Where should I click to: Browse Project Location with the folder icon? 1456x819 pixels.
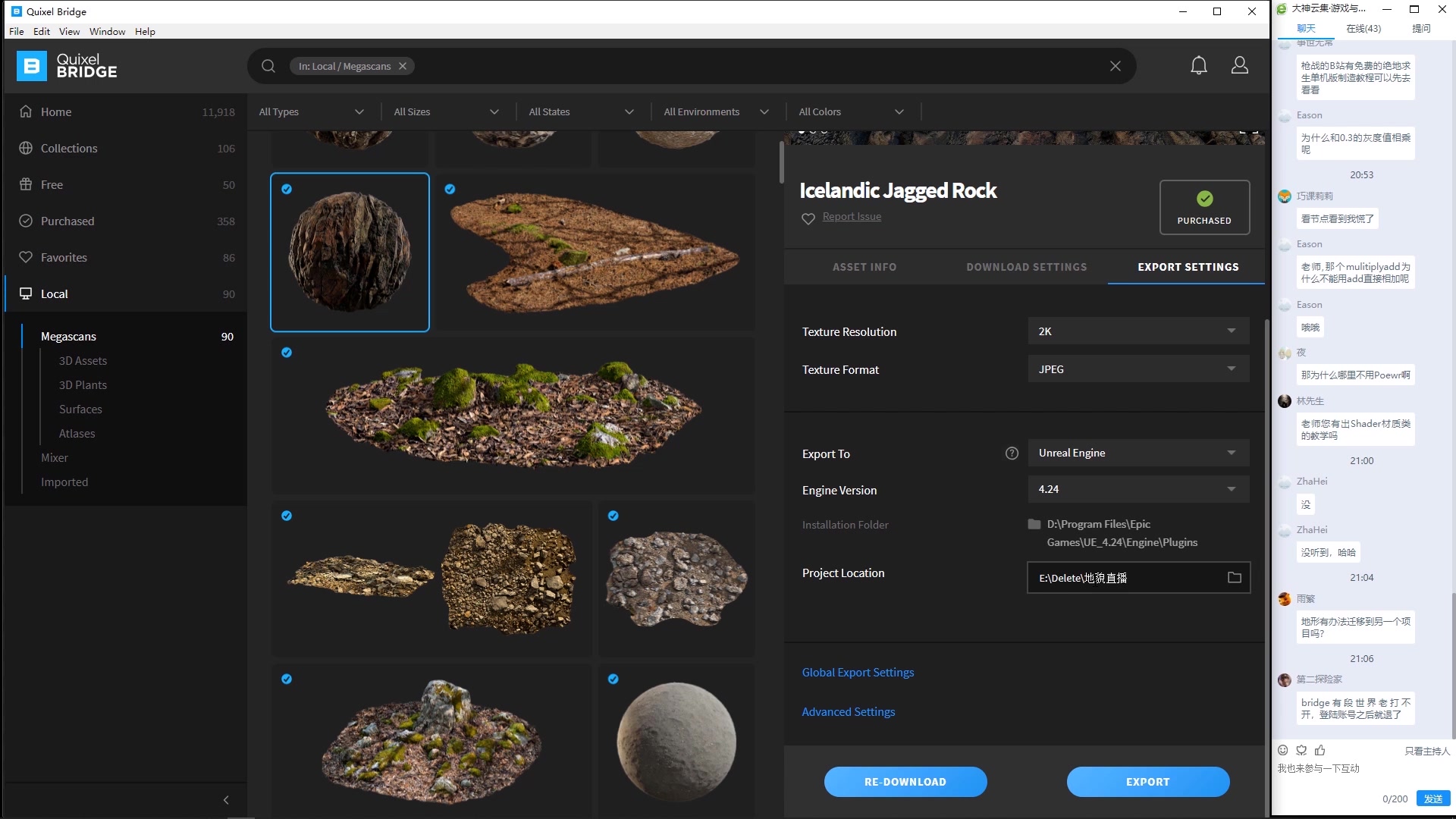pos(1235,577)
